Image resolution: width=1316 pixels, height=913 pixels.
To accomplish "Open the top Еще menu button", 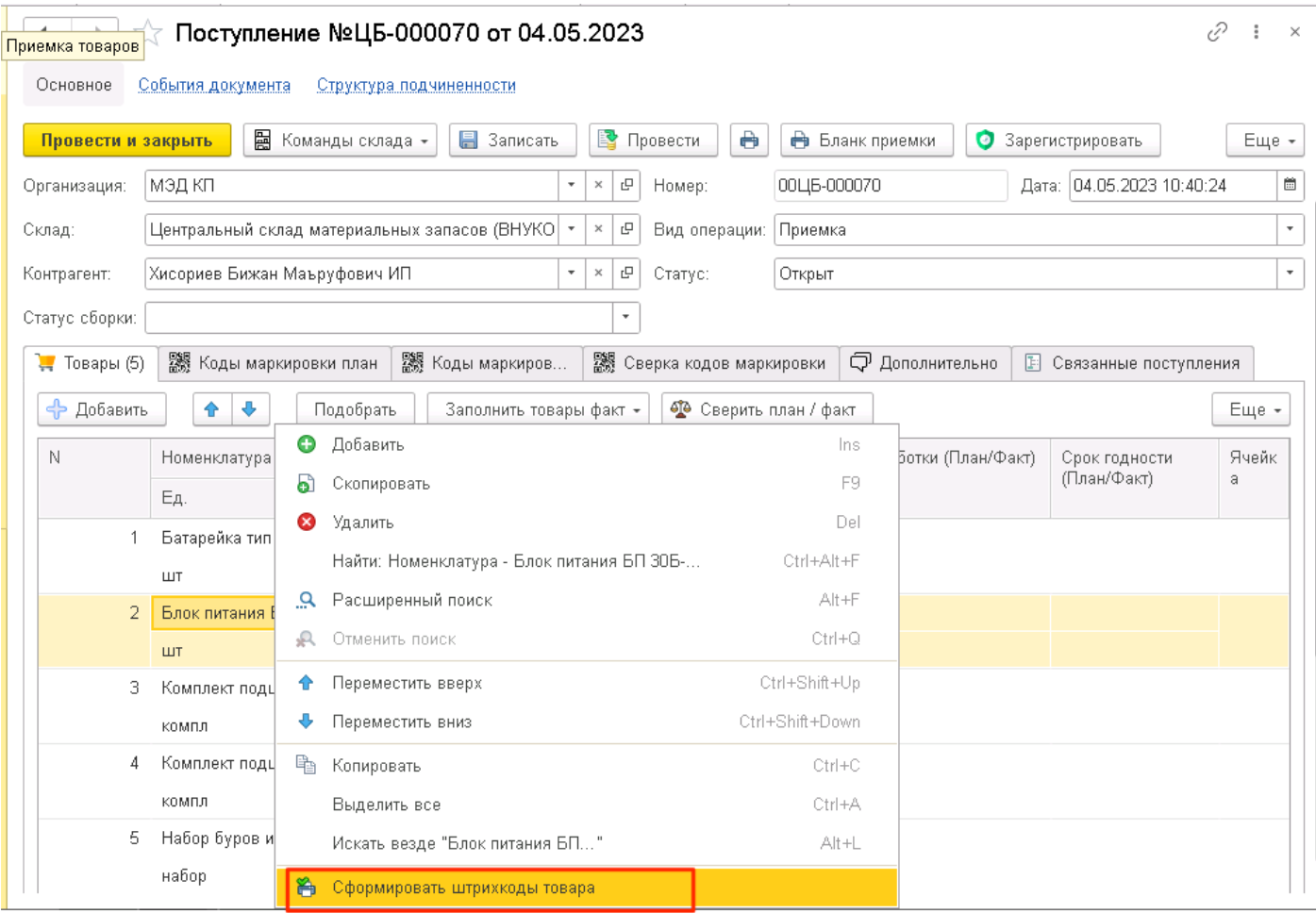I will pos(1265,141).
